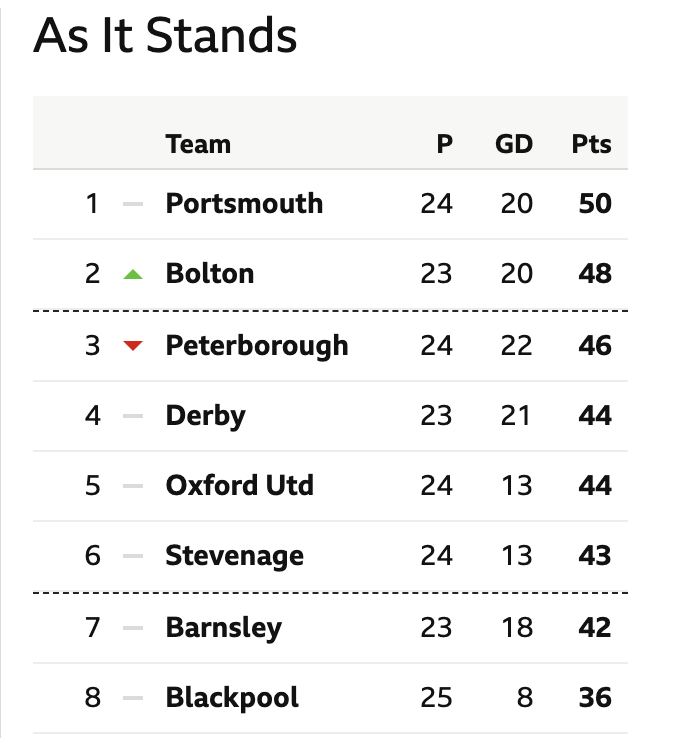Image resolution: width=690 pixels, height=738 pixels.
Task: Click the no-change dash icon beside Derby
Action: click(133, 416)
